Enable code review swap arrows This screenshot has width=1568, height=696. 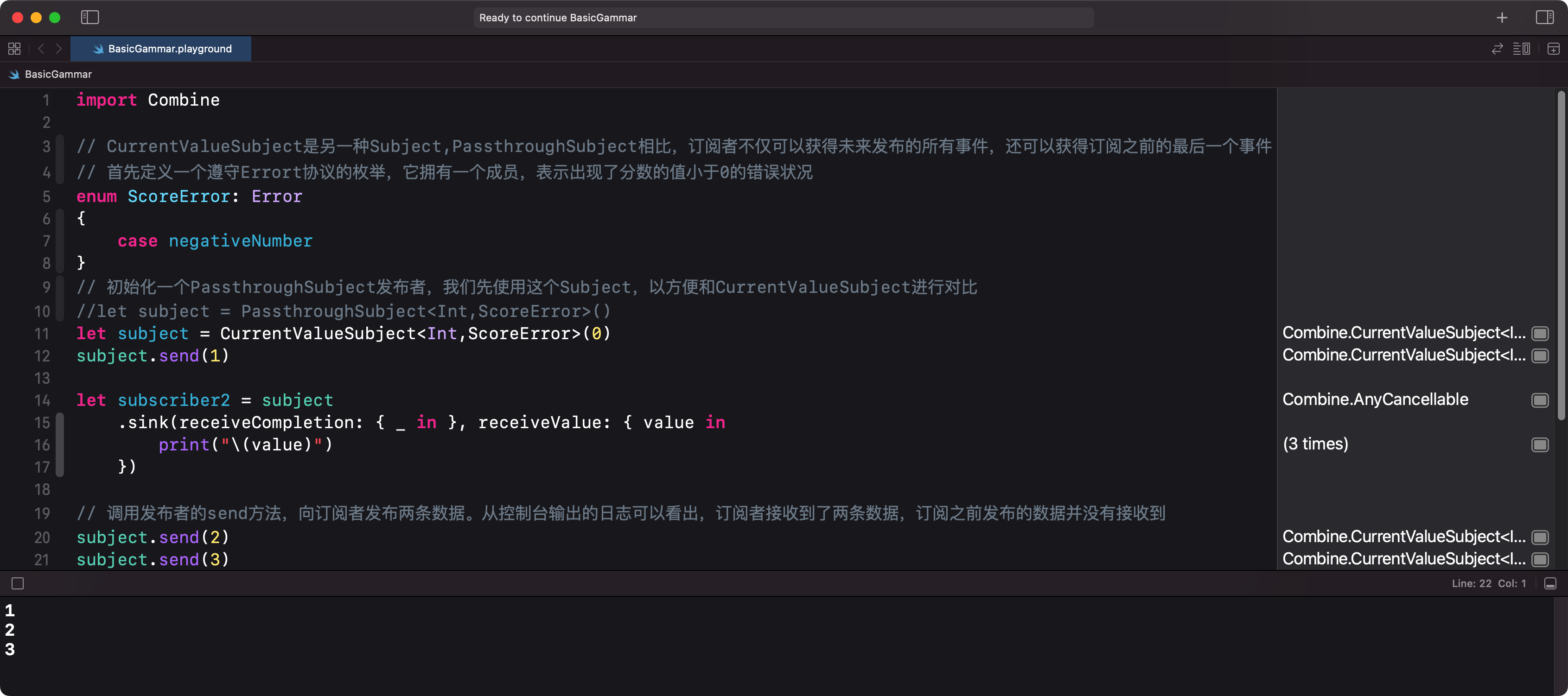pyautogui.click(x=1498, y=49)
